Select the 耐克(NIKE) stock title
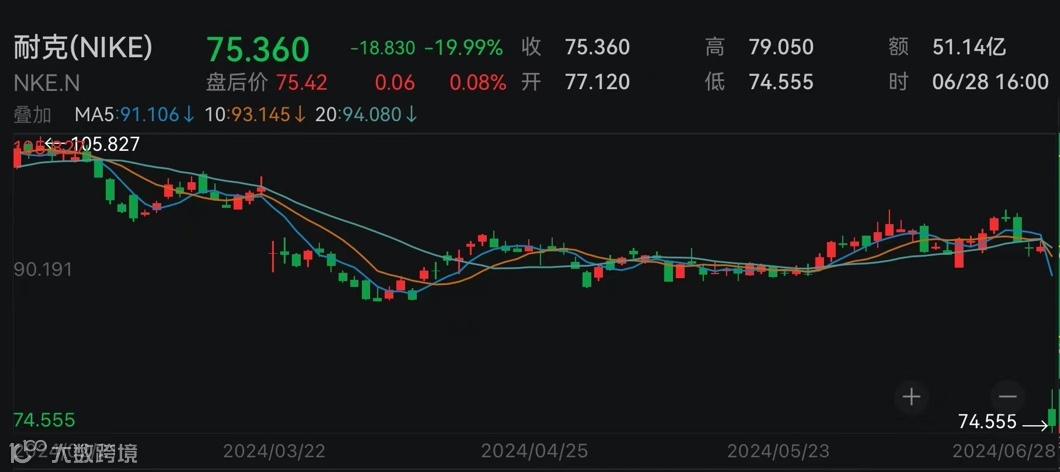 click(83, 48)
